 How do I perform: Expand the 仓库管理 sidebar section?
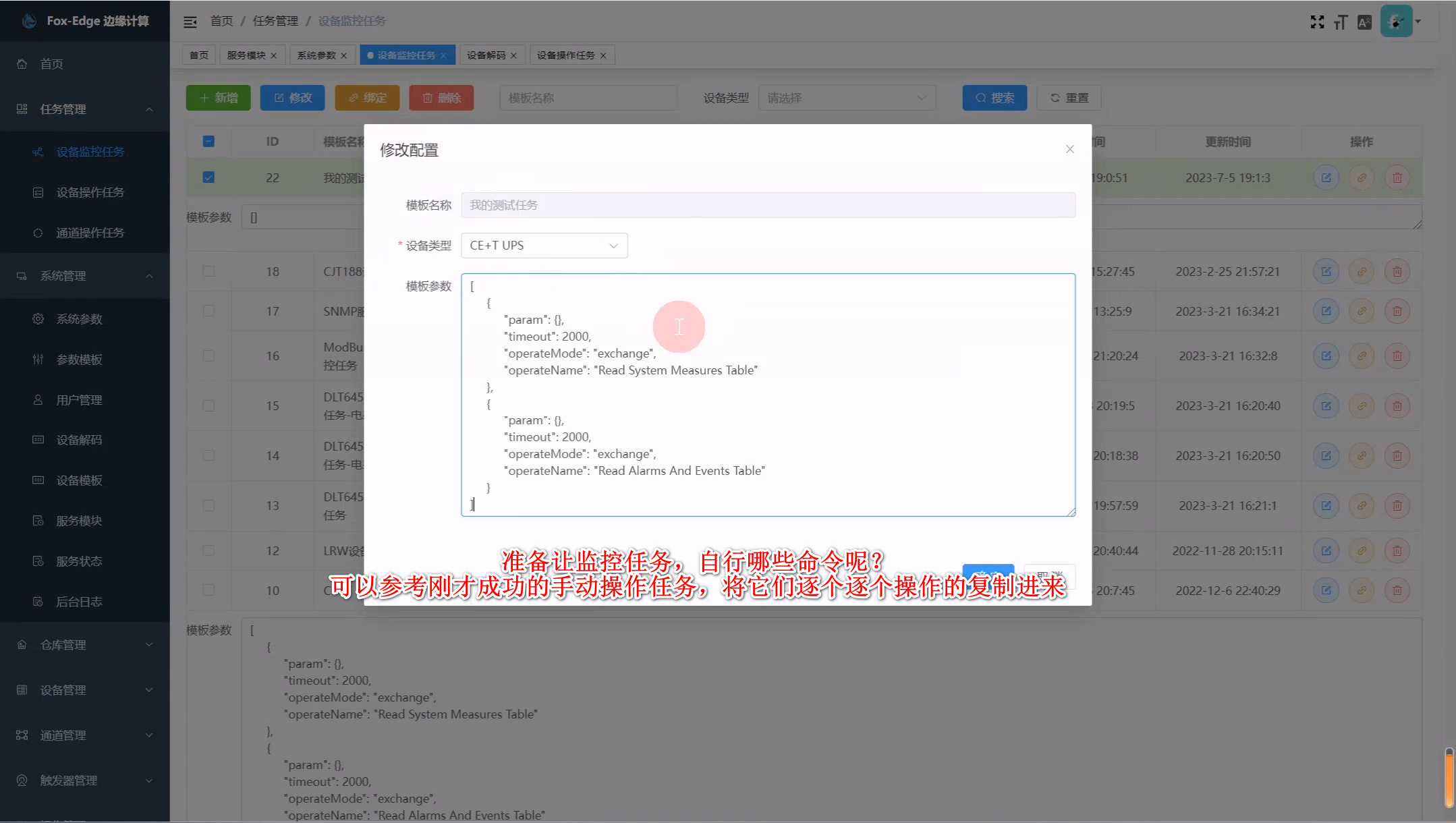coord(84,645)
